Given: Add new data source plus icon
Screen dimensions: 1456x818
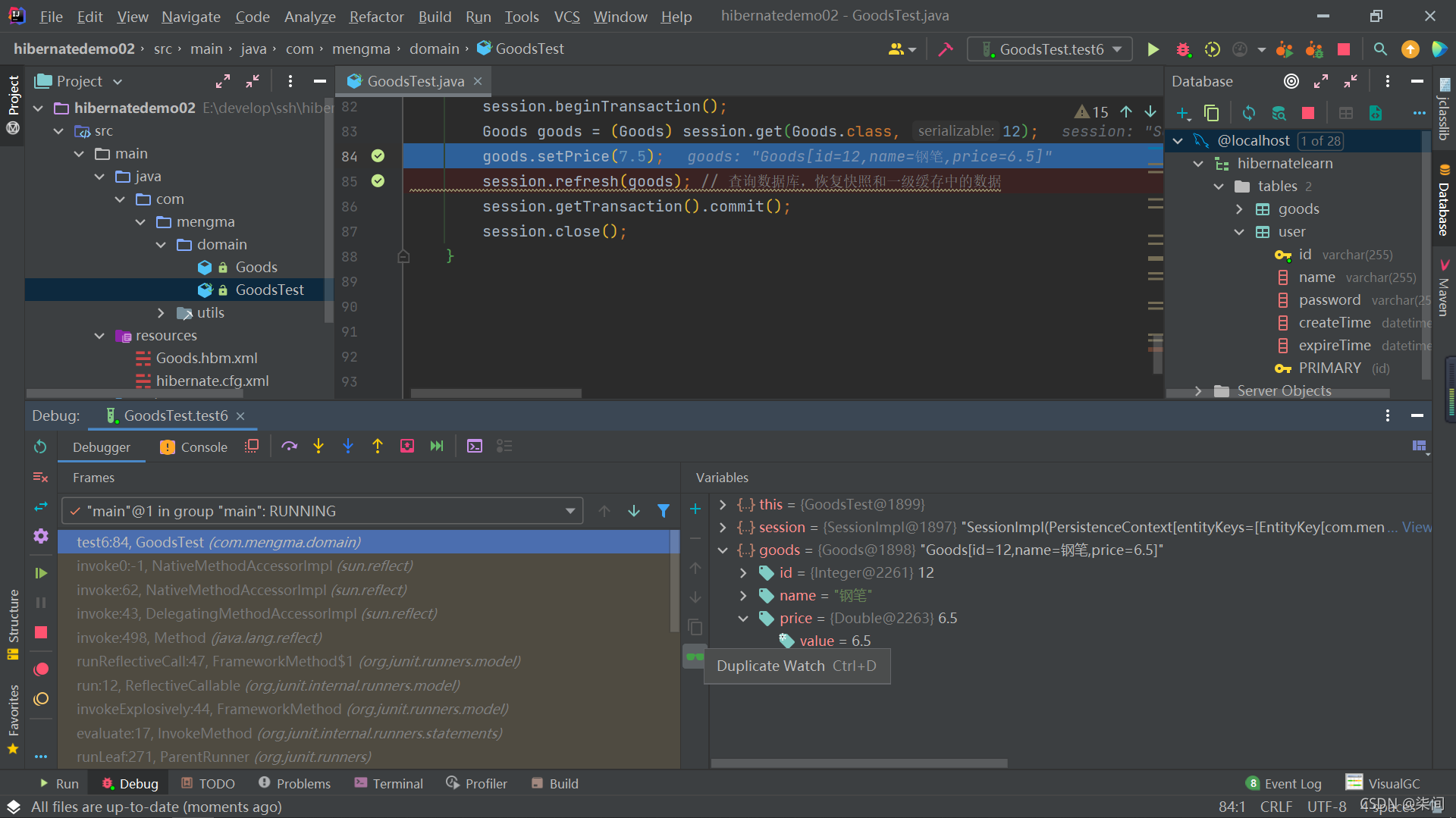Looking at the screenshot, I should (1183, 114).
